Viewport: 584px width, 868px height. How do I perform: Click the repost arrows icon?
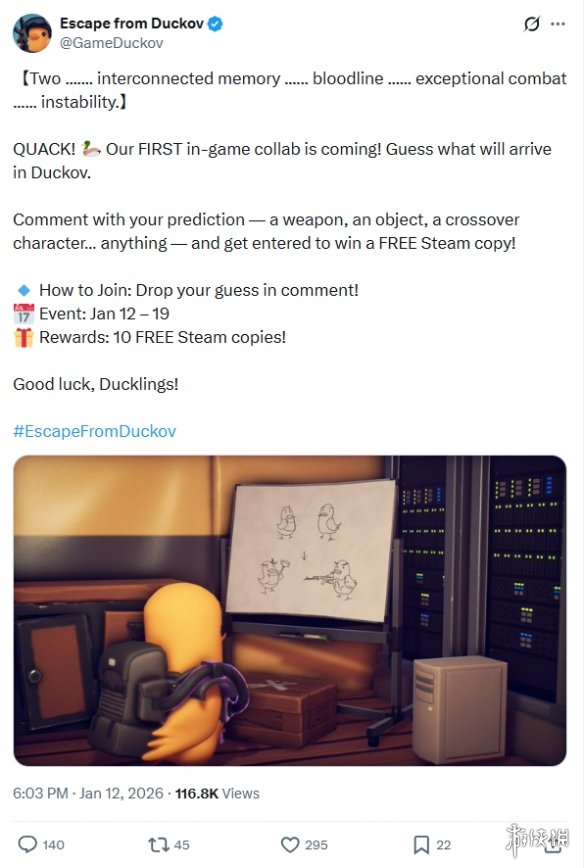click(158, 844)
